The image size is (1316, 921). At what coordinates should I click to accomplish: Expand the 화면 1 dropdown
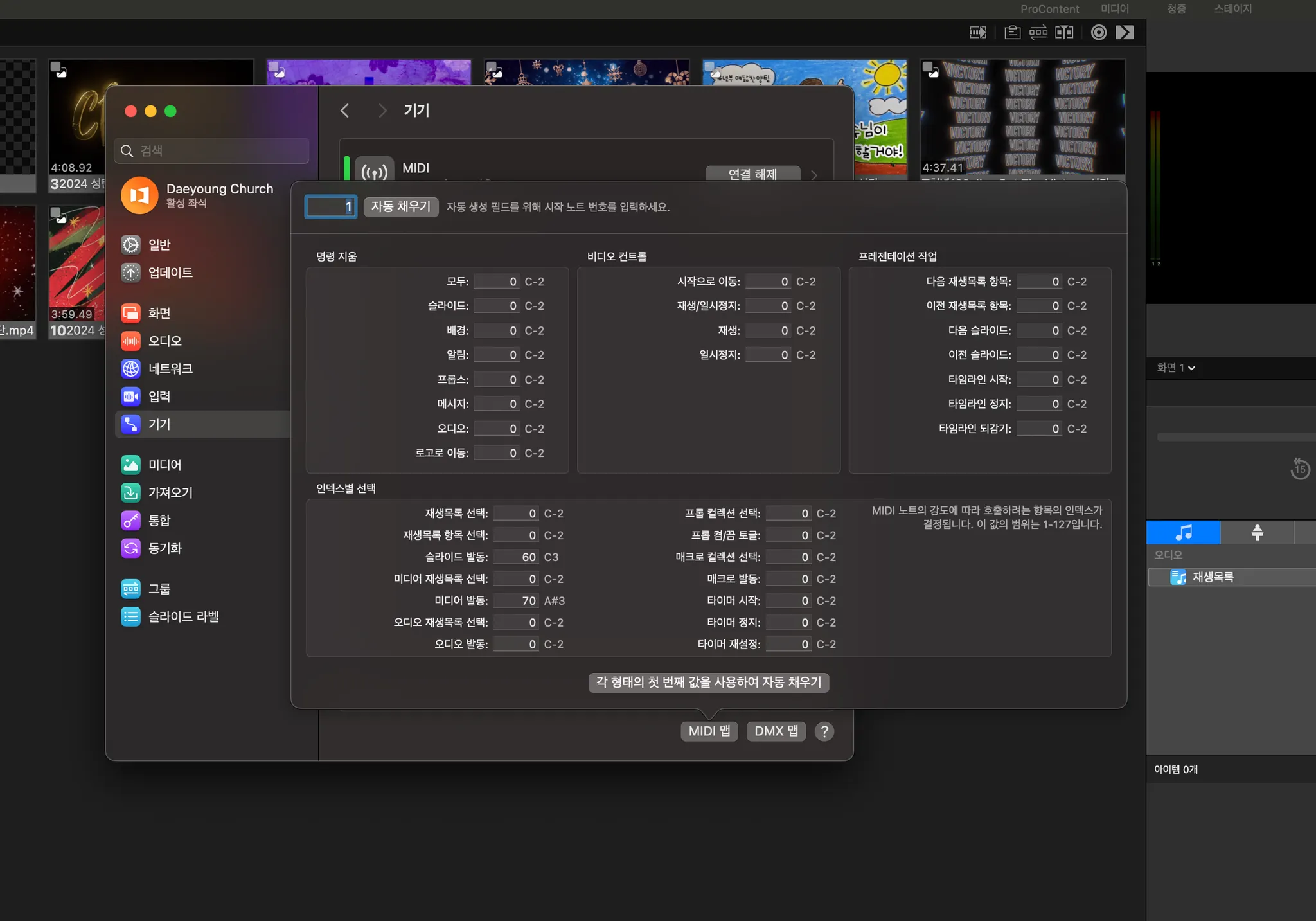click(1175, 368)
